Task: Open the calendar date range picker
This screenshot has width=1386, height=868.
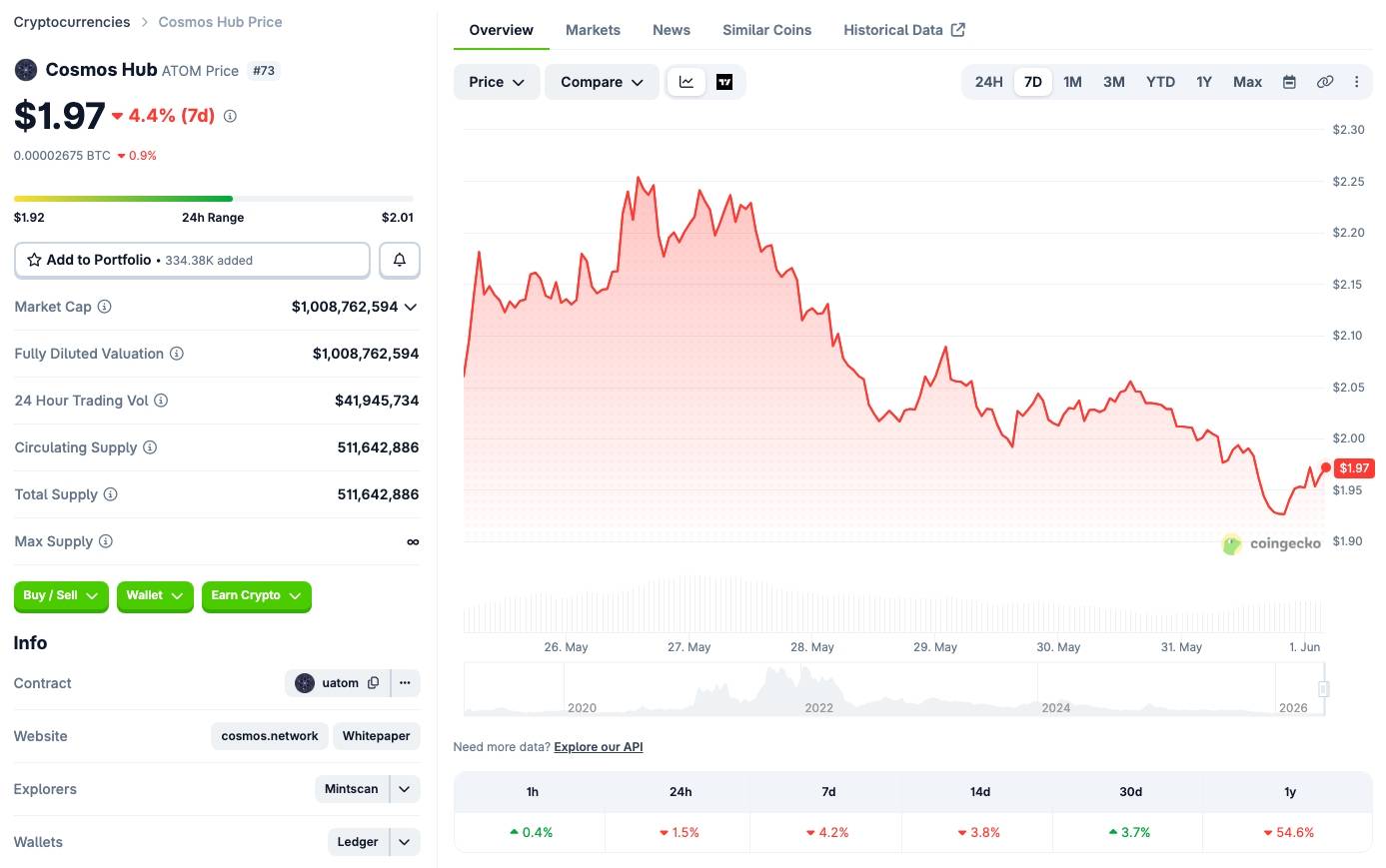Action: [1289, 82]
